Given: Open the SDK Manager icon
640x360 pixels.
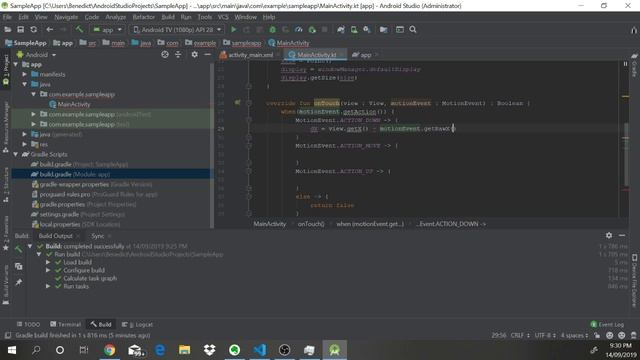Looking at the screenshot, I should (367, 29).
